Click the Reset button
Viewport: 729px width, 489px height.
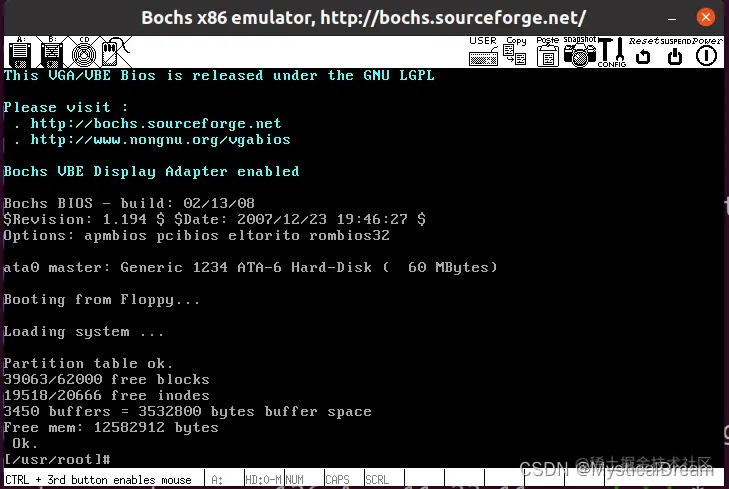click(x=643, y=52)
